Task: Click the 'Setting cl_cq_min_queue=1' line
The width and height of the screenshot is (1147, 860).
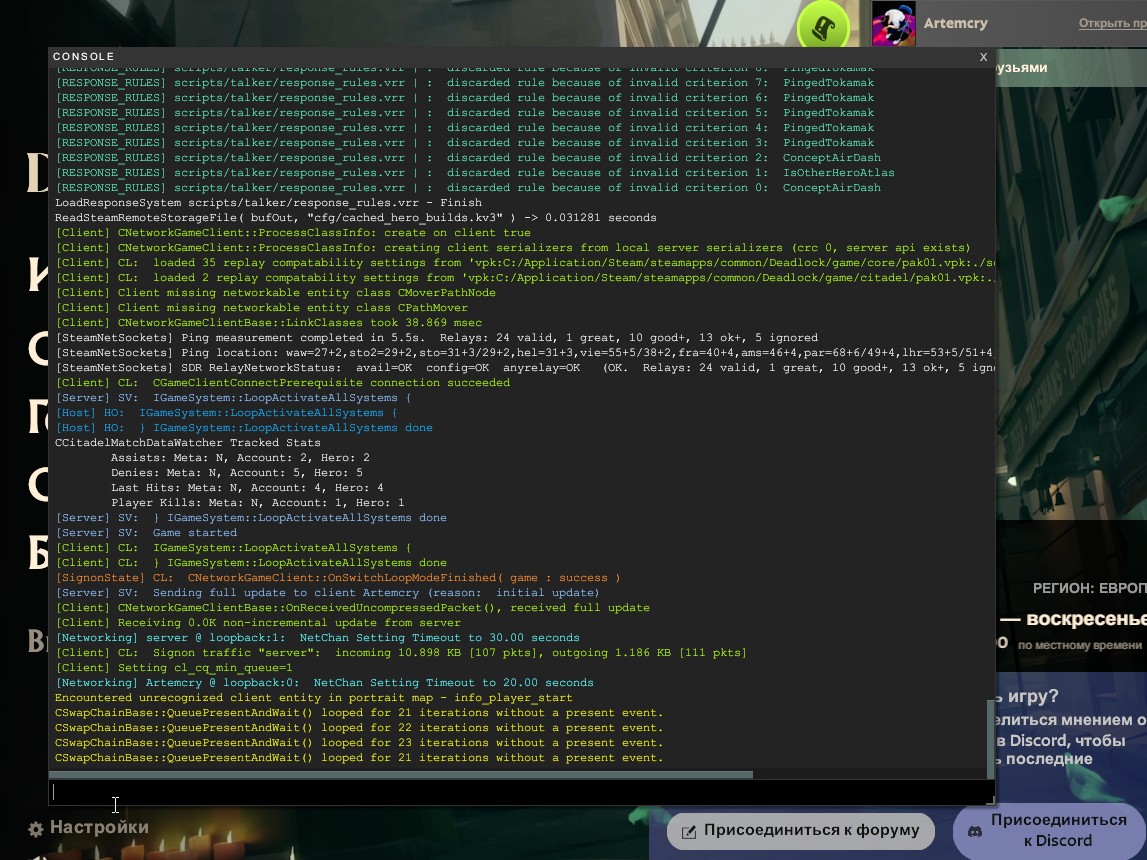Action: point(174,668)
